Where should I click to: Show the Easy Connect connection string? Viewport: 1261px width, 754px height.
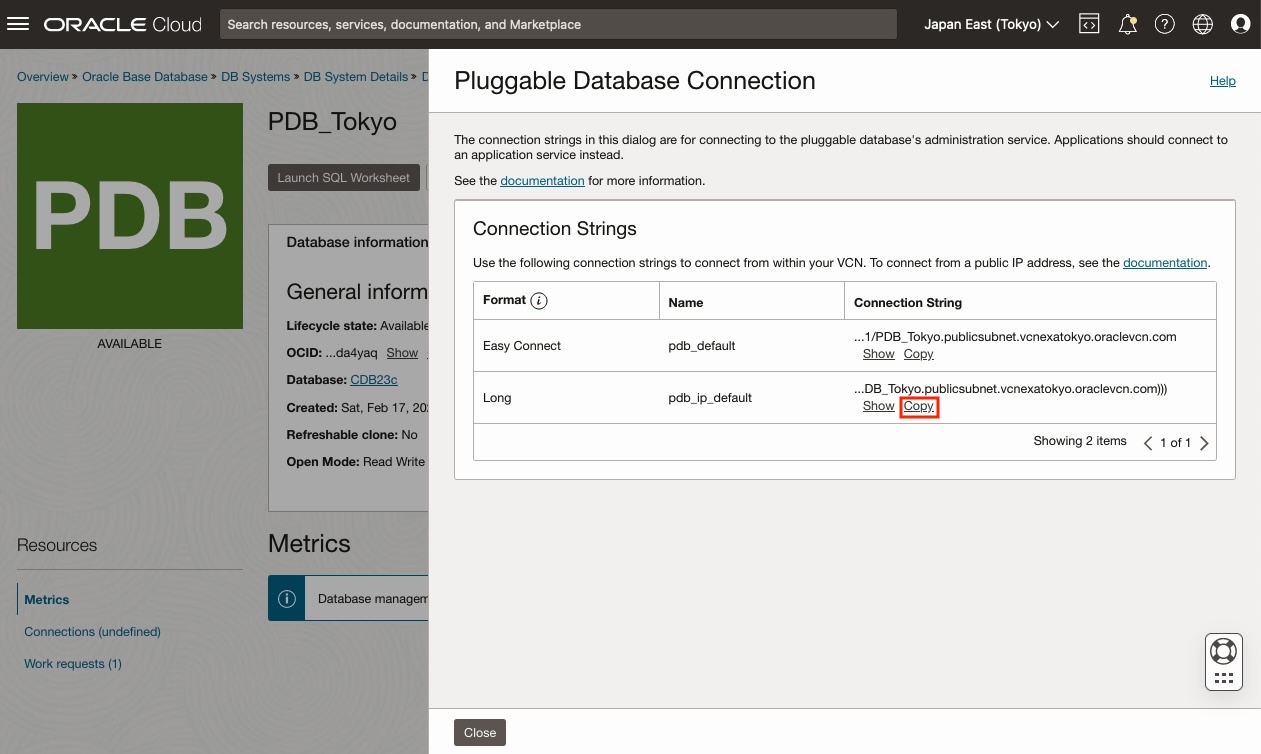(878, 353)
